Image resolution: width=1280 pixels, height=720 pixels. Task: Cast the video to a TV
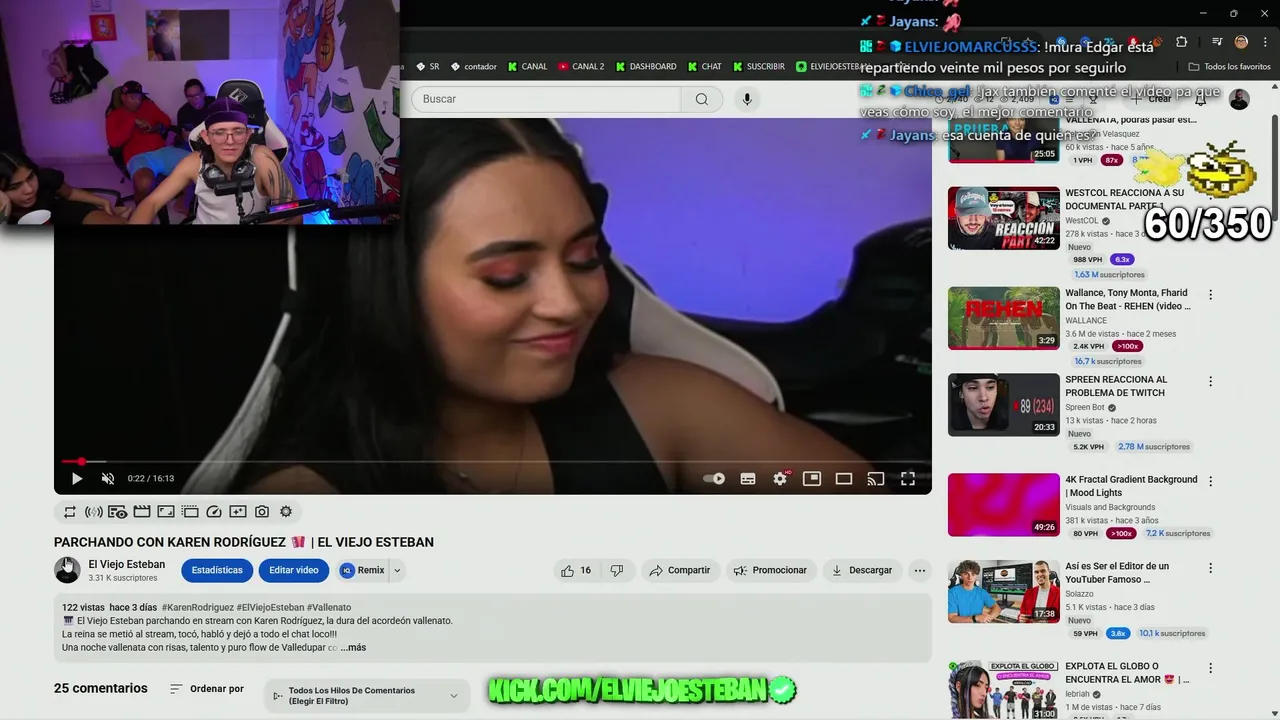tap(876, 479)
